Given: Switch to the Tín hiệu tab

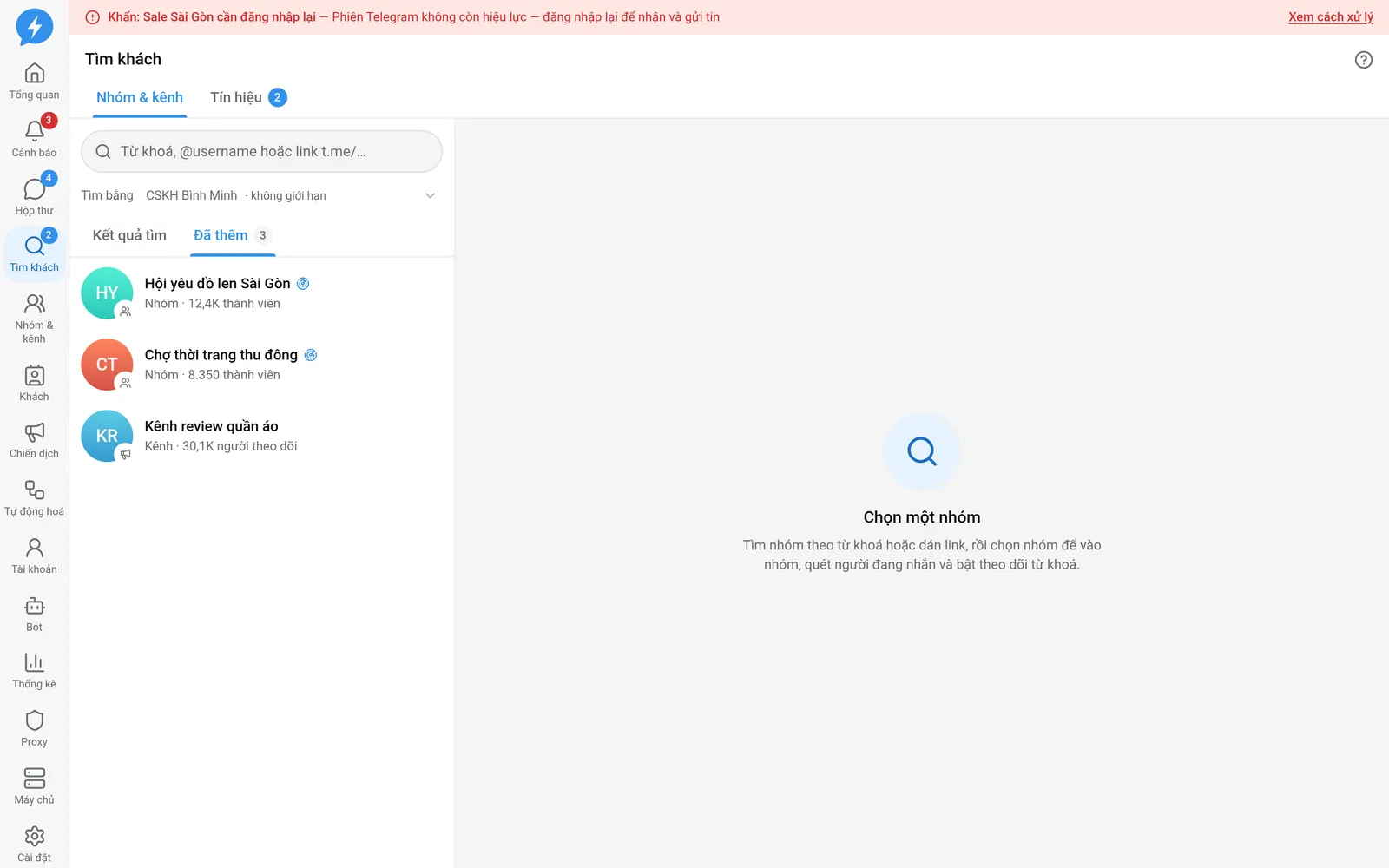Looking at the screenshot, I should point(248,97).
